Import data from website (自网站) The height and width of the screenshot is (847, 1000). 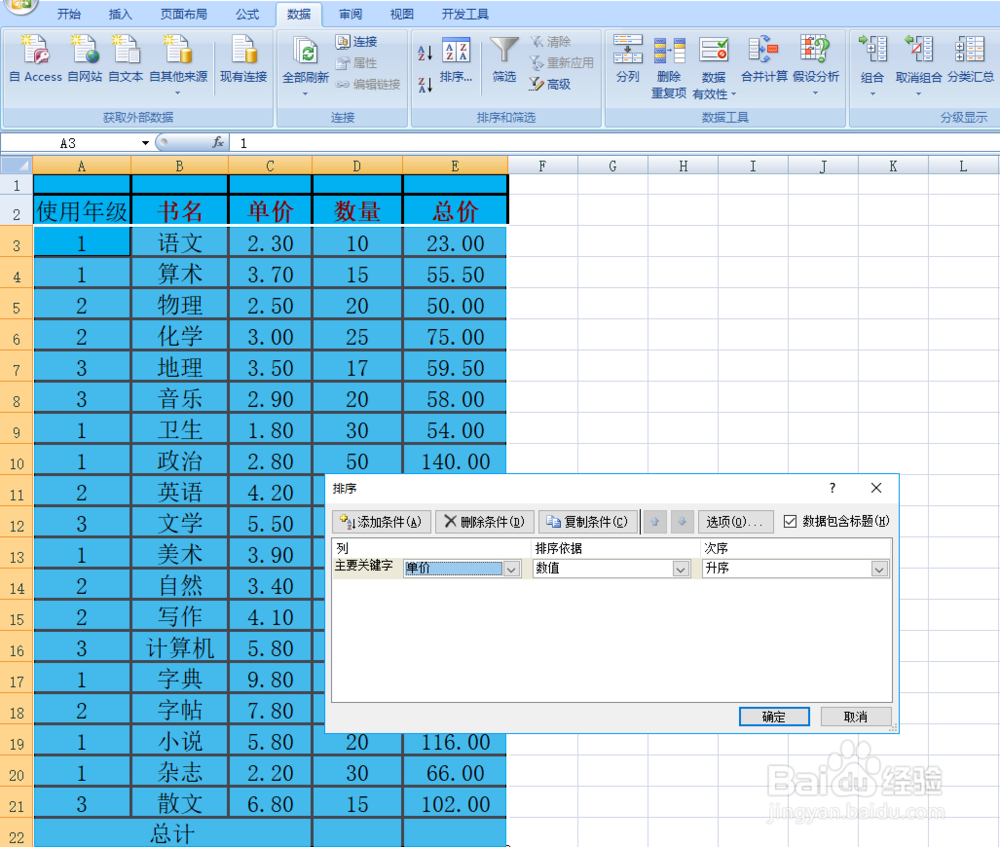85,59
